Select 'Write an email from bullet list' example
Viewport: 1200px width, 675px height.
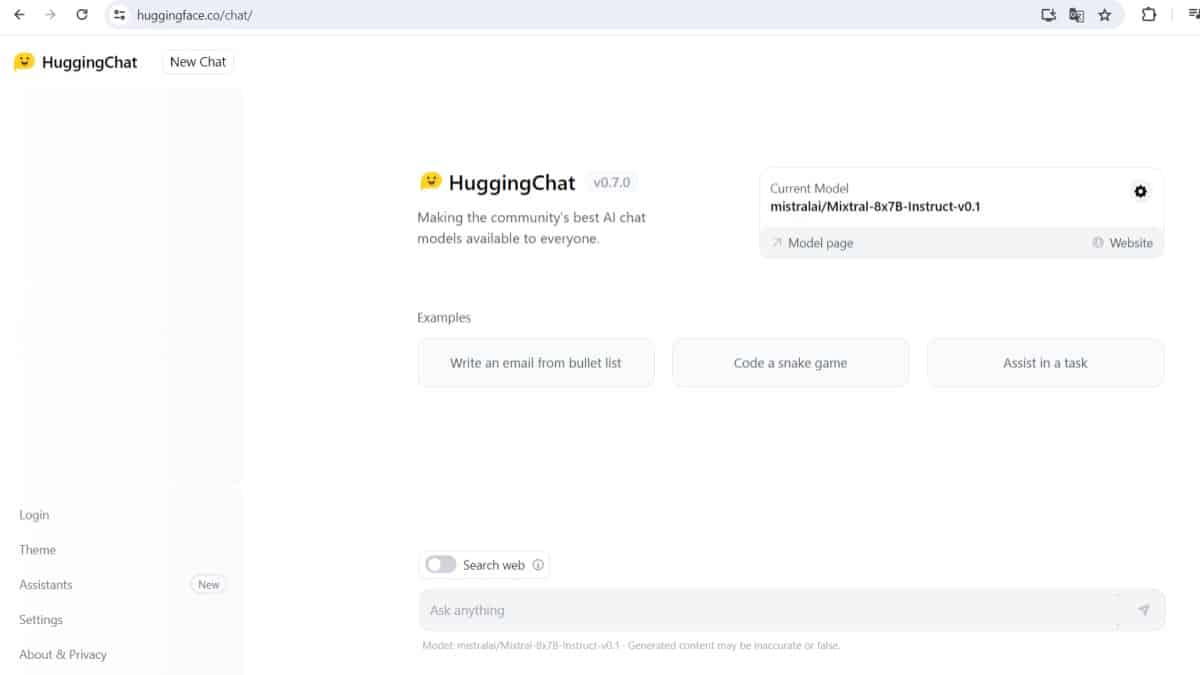[x=535, y=363]
